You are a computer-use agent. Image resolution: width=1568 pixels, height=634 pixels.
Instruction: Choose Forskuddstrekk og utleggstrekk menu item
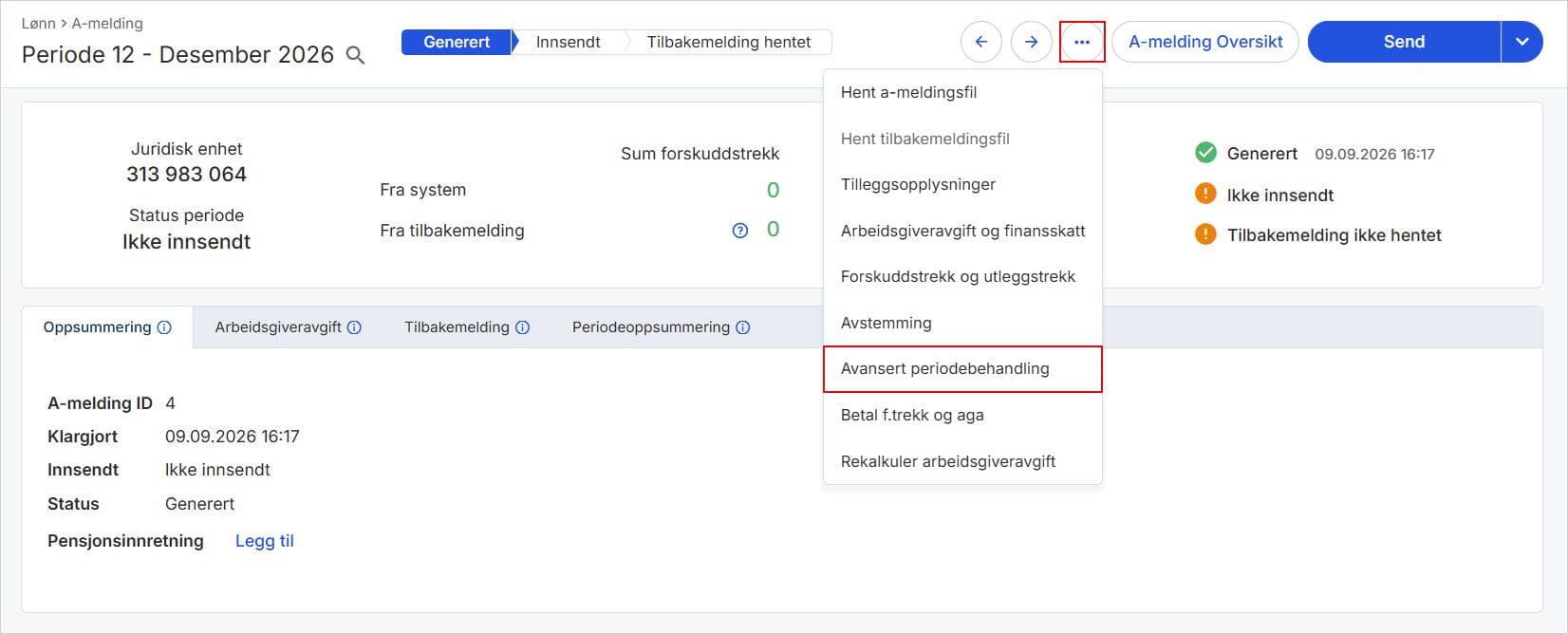[x=962, y=276]
